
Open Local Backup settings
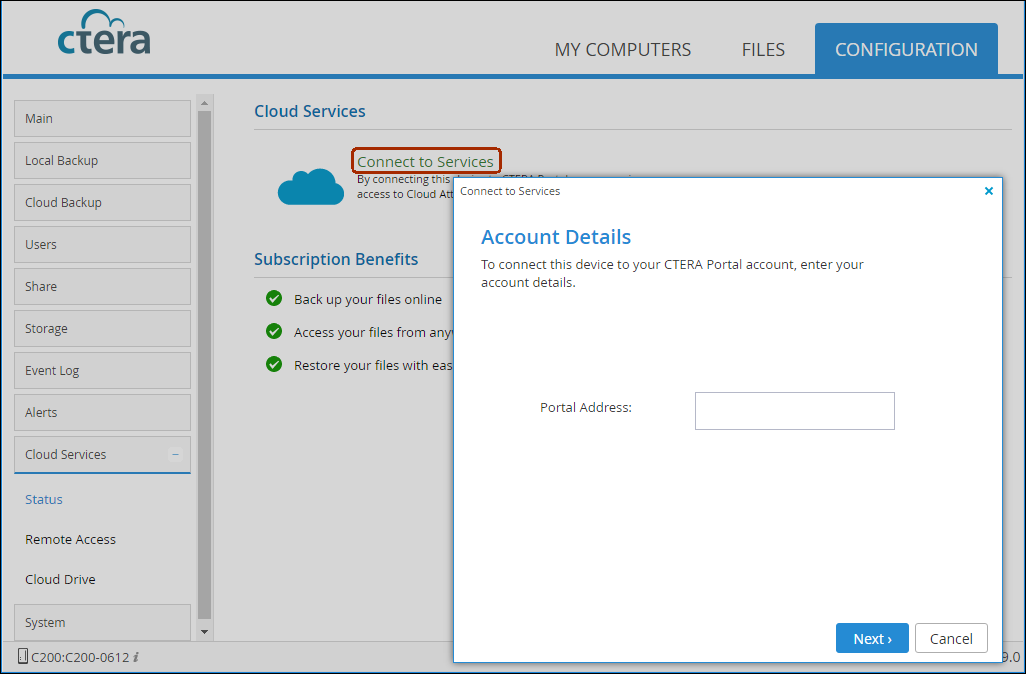103,160
